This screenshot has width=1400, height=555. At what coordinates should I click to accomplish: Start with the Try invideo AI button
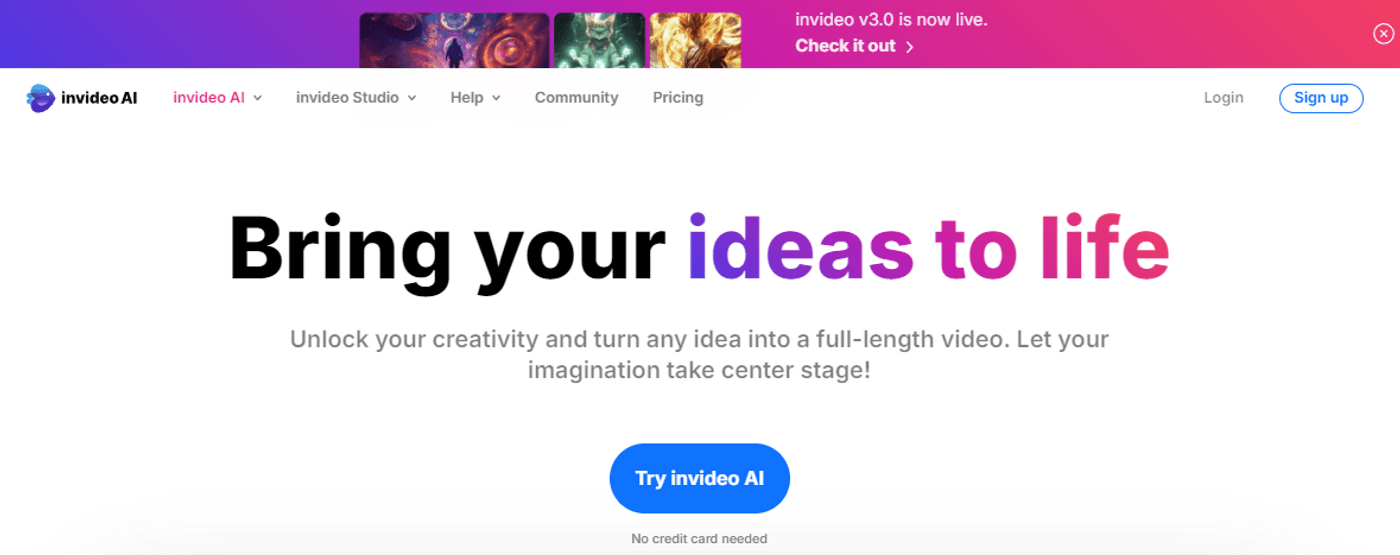pyautogui.click(x=700, y=479)
